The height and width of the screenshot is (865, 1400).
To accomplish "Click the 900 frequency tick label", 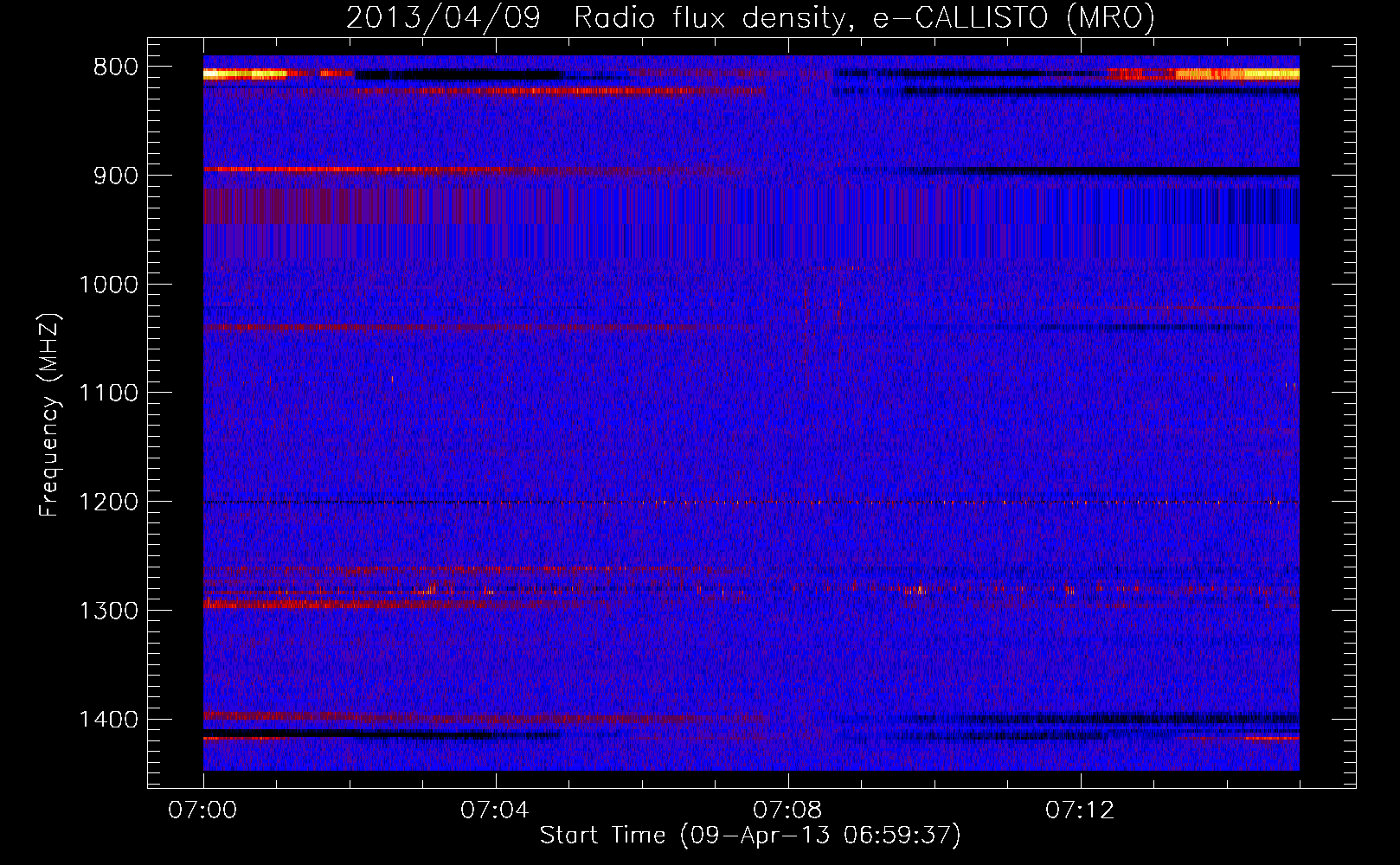I will point(116,176).
